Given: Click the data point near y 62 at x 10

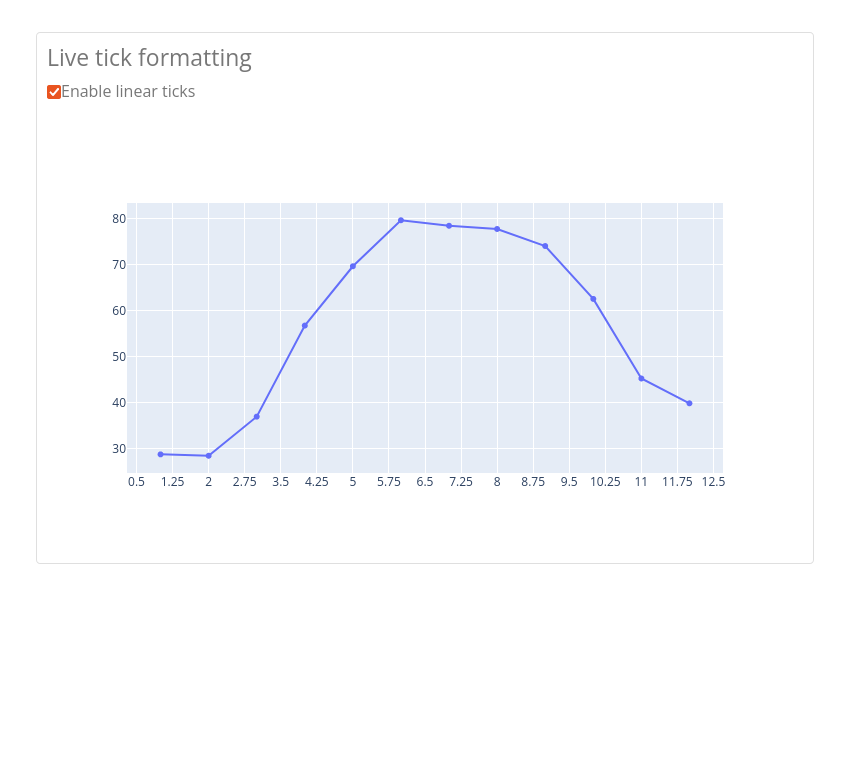Looking at the screenshot, I should pos(593,299).
